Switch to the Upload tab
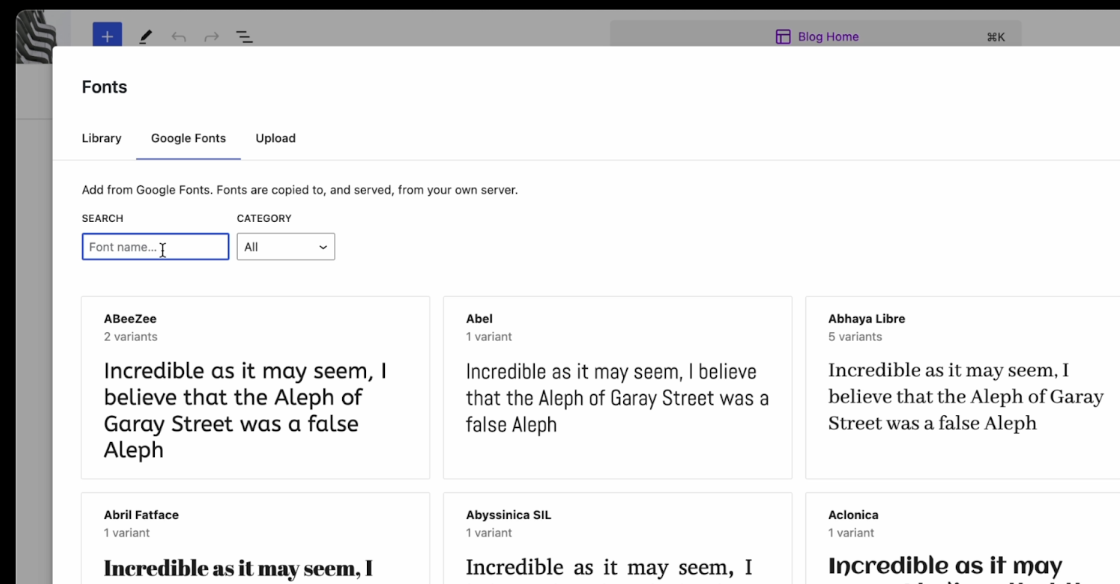The width and height of the screenshot is (1120, 584). click(275, 138)
